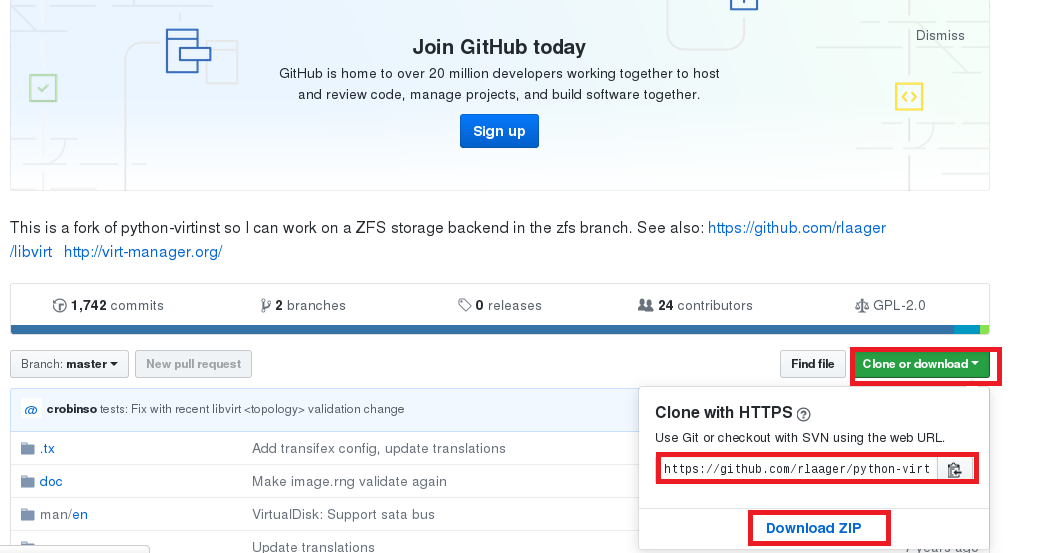Screen dimensions: 1046x553
Task: Click the releases tag icon
Action: click(464, 306)
